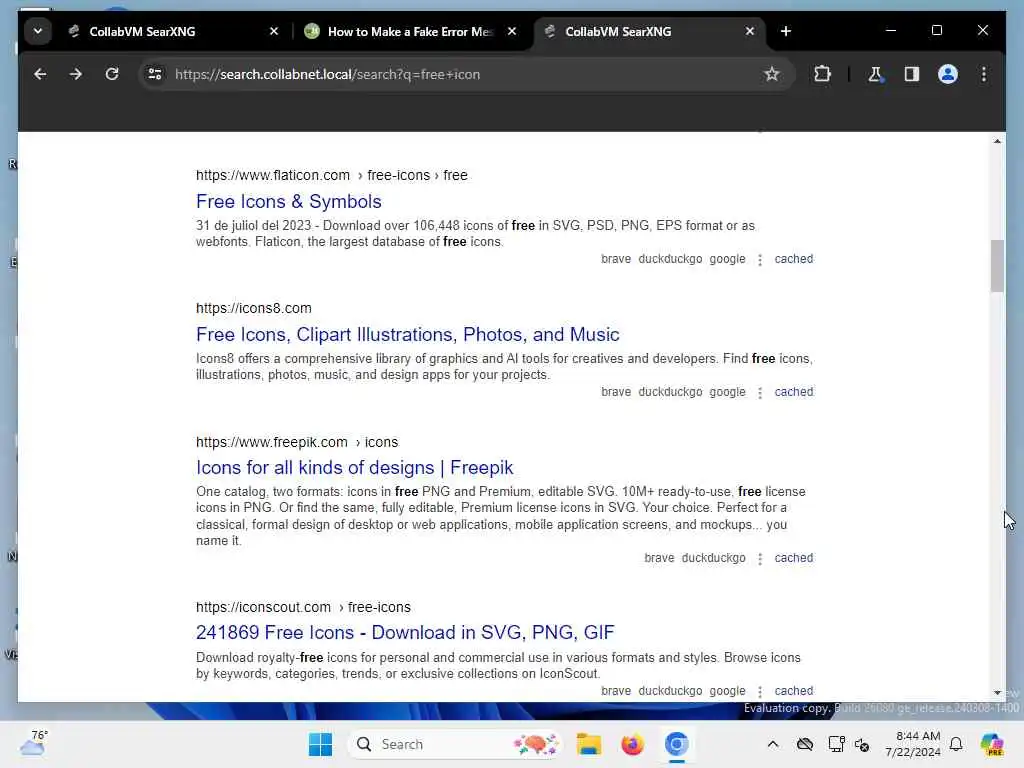Click the taskbar Search box
Screen dimensions: 1024x768
(x=456, y=744)
